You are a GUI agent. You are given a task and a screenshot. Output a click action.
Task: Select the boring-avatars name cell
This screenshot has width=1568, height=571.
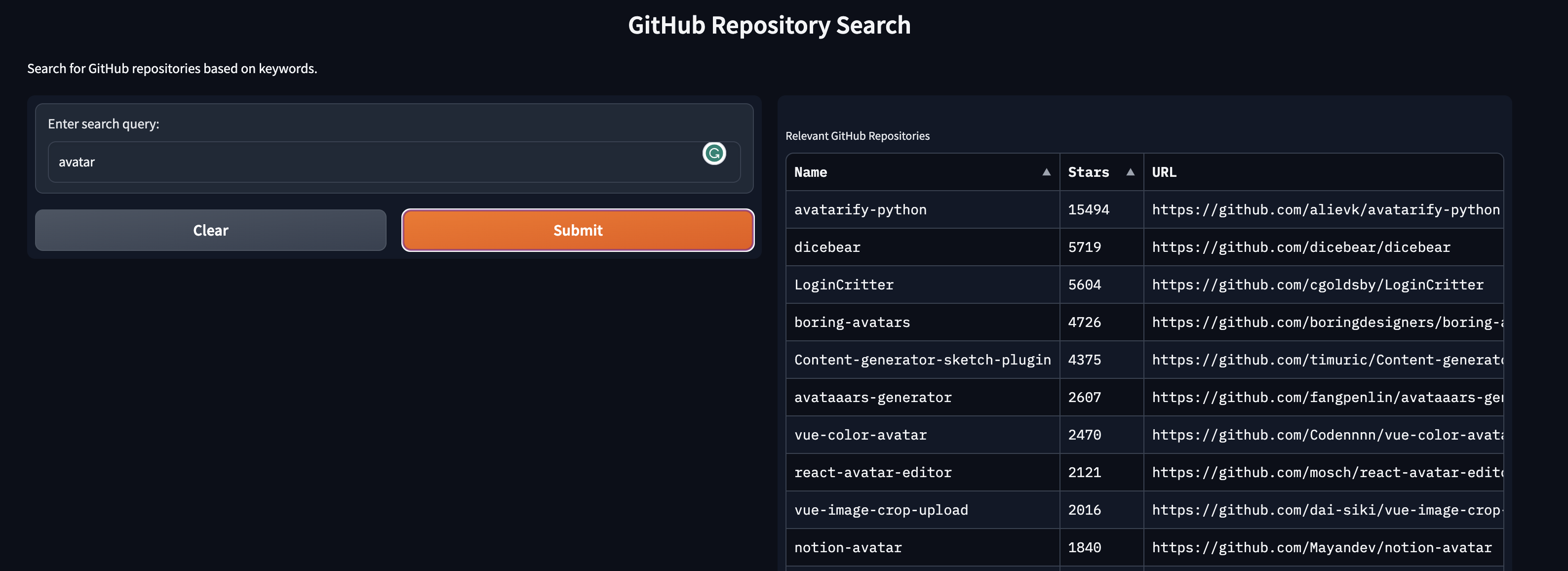pos(922,322)
